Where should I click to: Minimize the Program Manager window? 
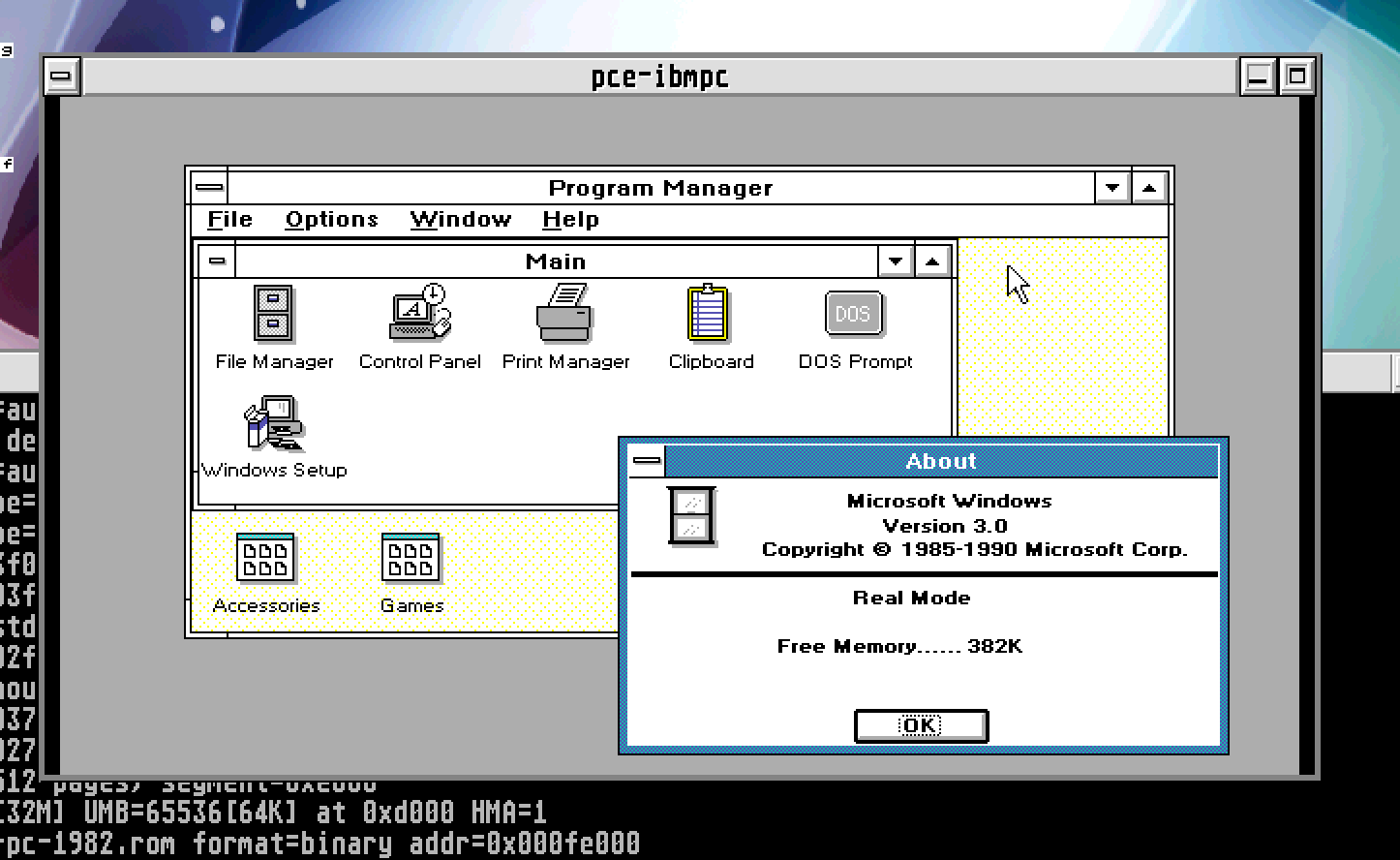click(1112, 187)
